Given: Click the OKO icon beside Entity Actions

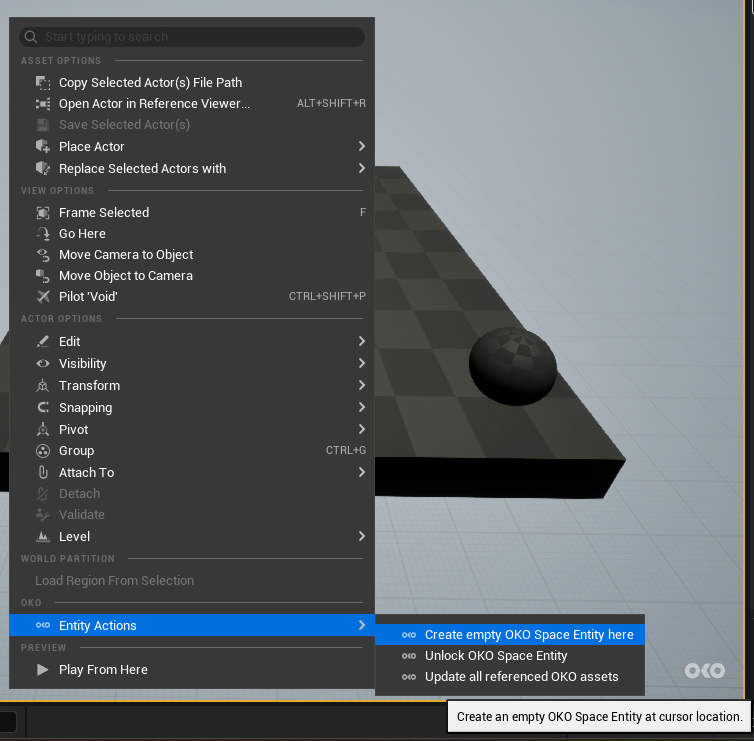Looking at the screenshot, I should coord(43,625).
